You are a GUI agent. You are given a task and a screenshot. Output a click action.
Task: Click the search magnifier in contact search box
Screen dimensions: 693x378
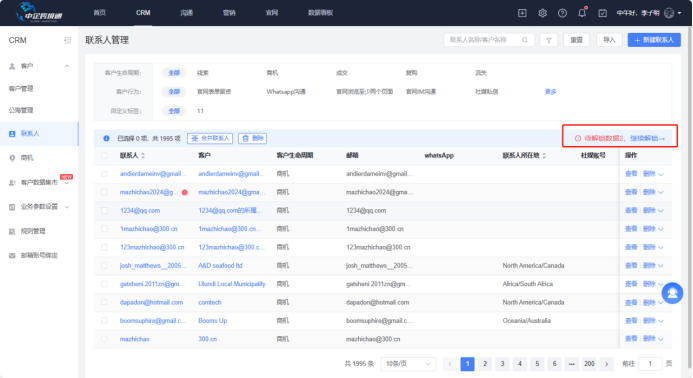click(525, 40)
